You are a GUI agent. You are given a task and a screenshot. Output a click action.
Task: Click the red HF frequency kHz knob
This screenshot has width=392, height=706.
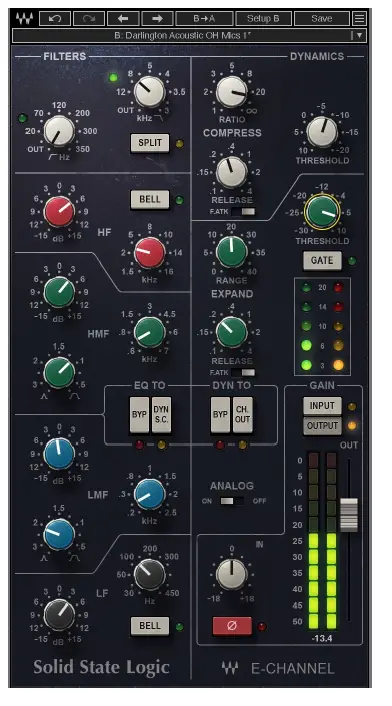(x=149, y=252)
